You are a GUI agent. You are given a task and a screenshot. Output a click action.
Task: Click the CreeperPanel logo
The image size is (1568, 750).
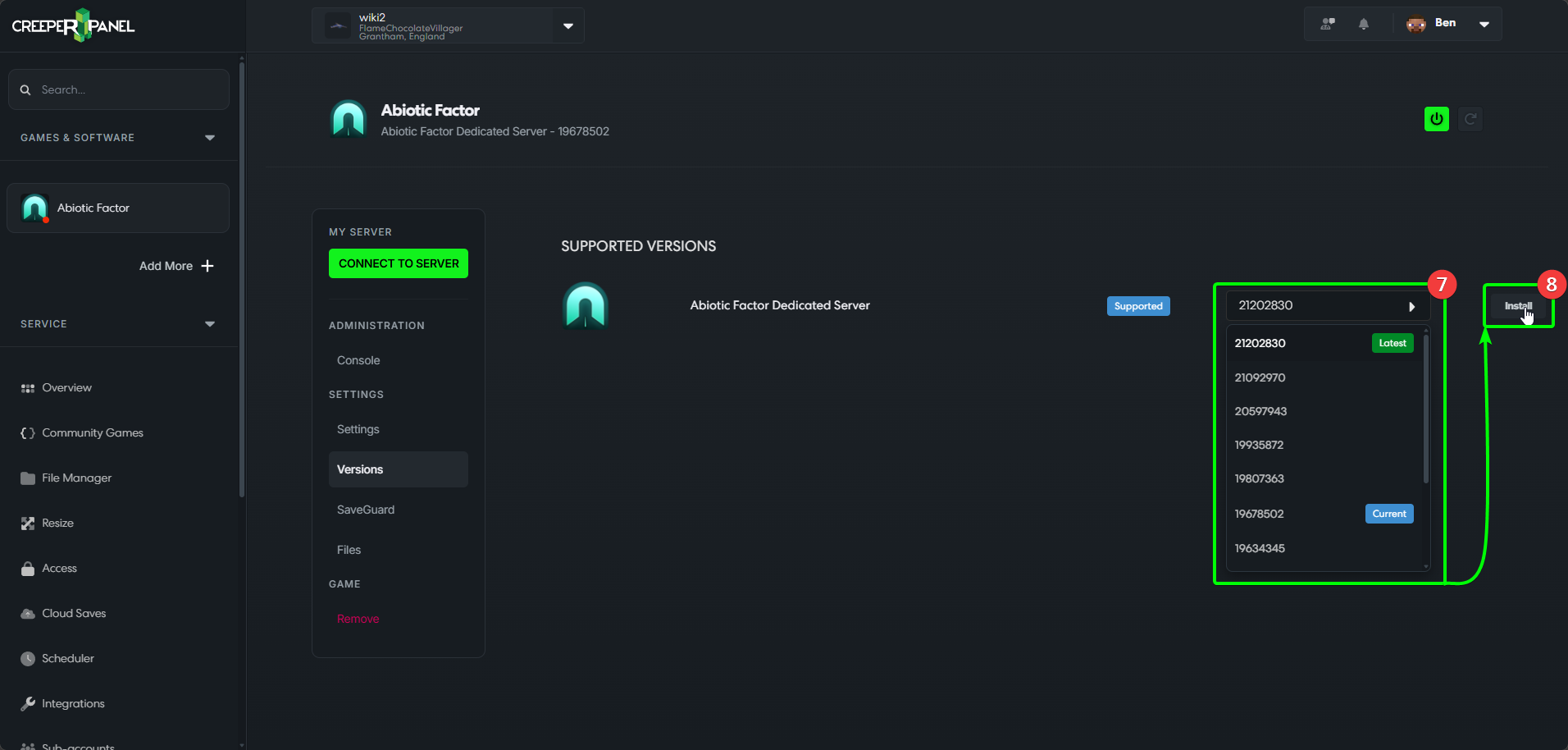pyautogui.click(x=73, y=25)
